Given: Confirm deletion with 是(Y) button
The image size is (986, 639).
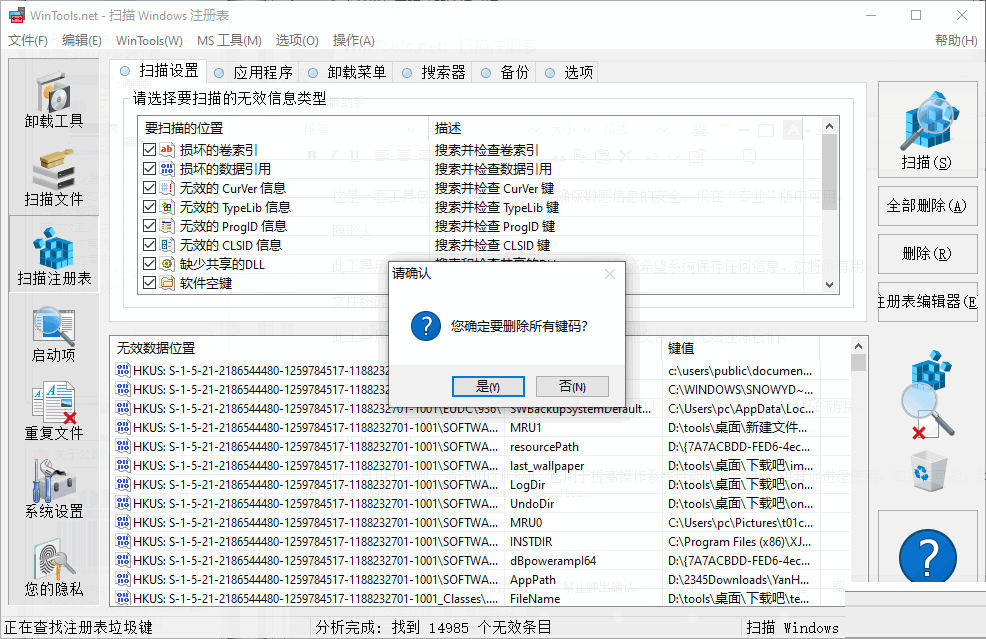Looking at the screenshot, I should [488, 386].
